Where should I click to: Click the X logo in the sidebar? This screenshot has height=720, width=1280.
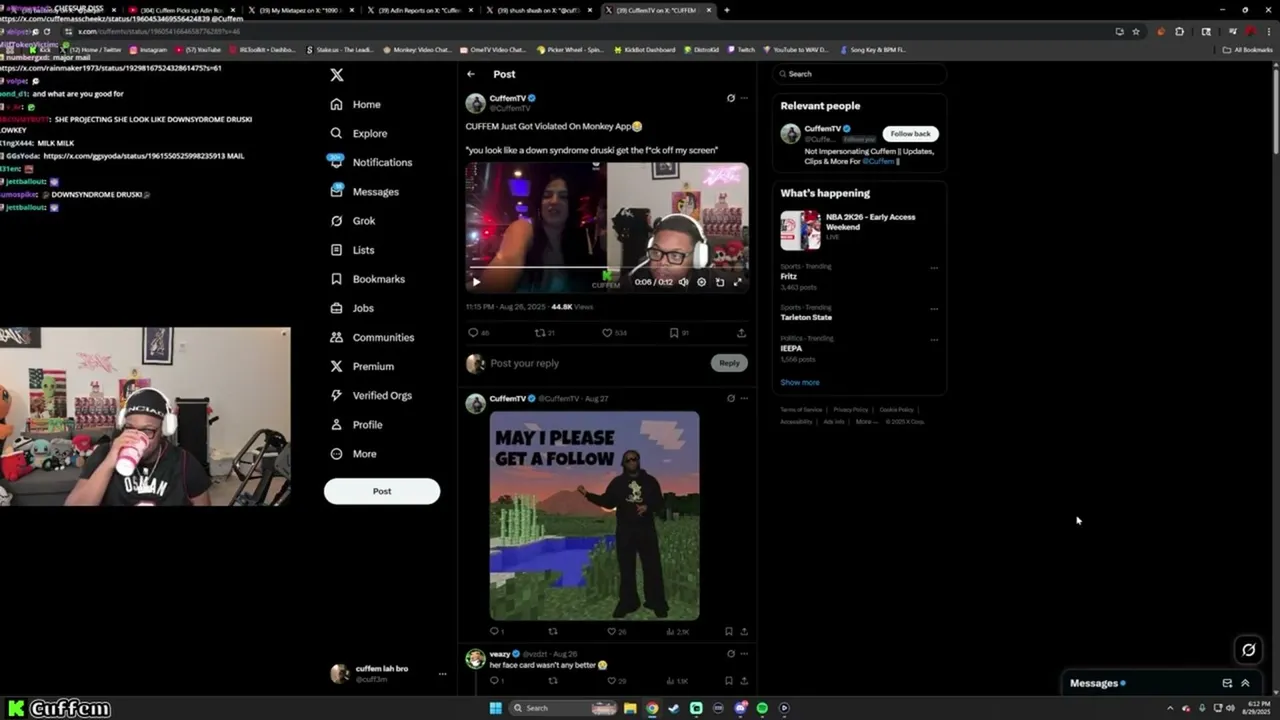point(337,75)
